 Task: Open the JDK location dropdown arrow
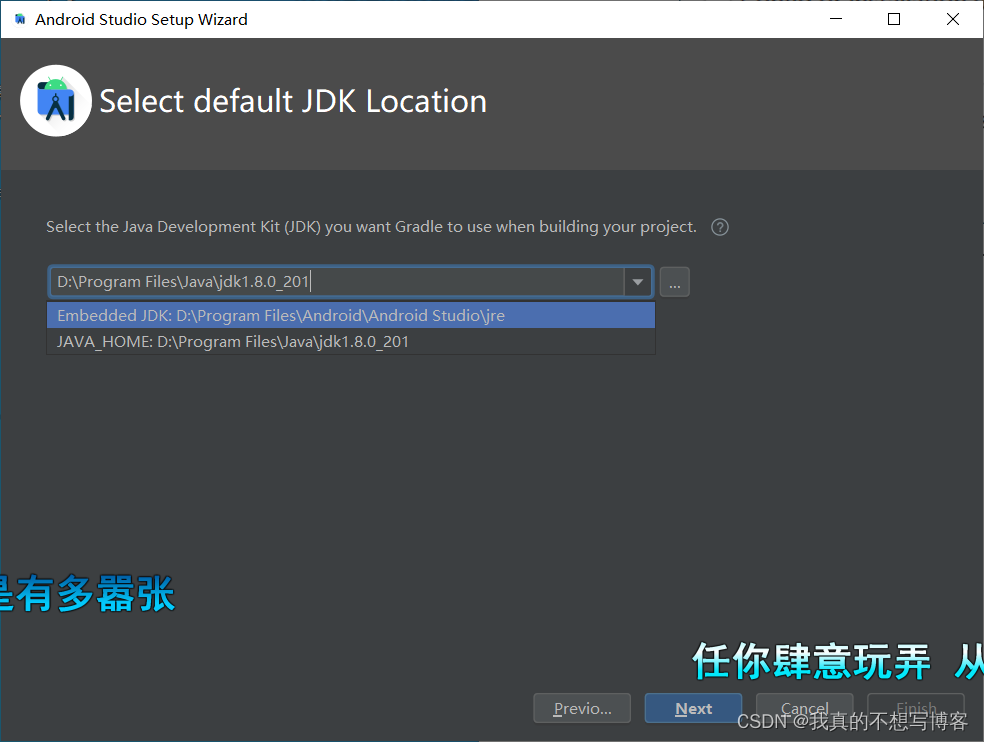638,282
